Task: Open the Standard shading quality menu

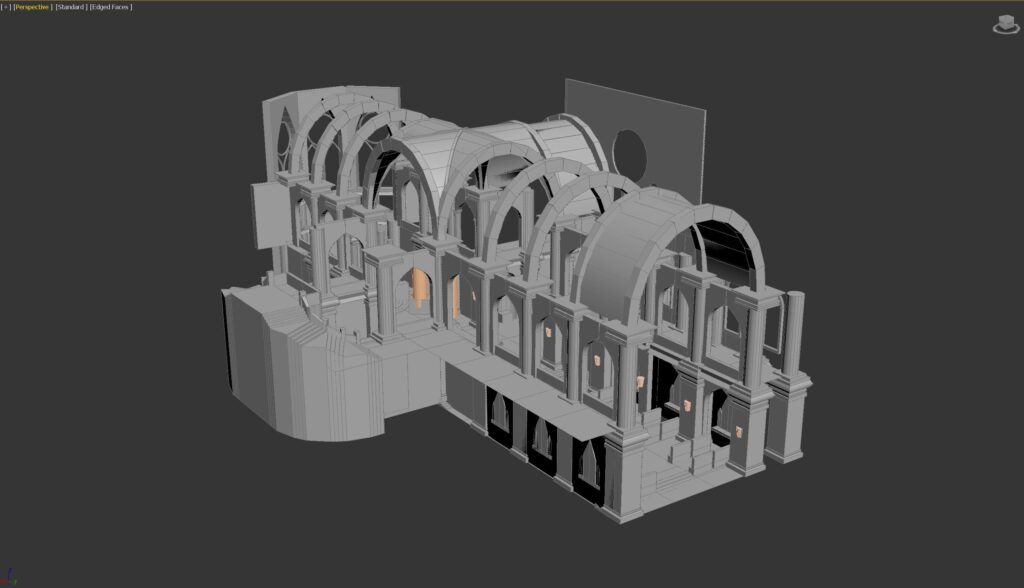Action: 70,7
